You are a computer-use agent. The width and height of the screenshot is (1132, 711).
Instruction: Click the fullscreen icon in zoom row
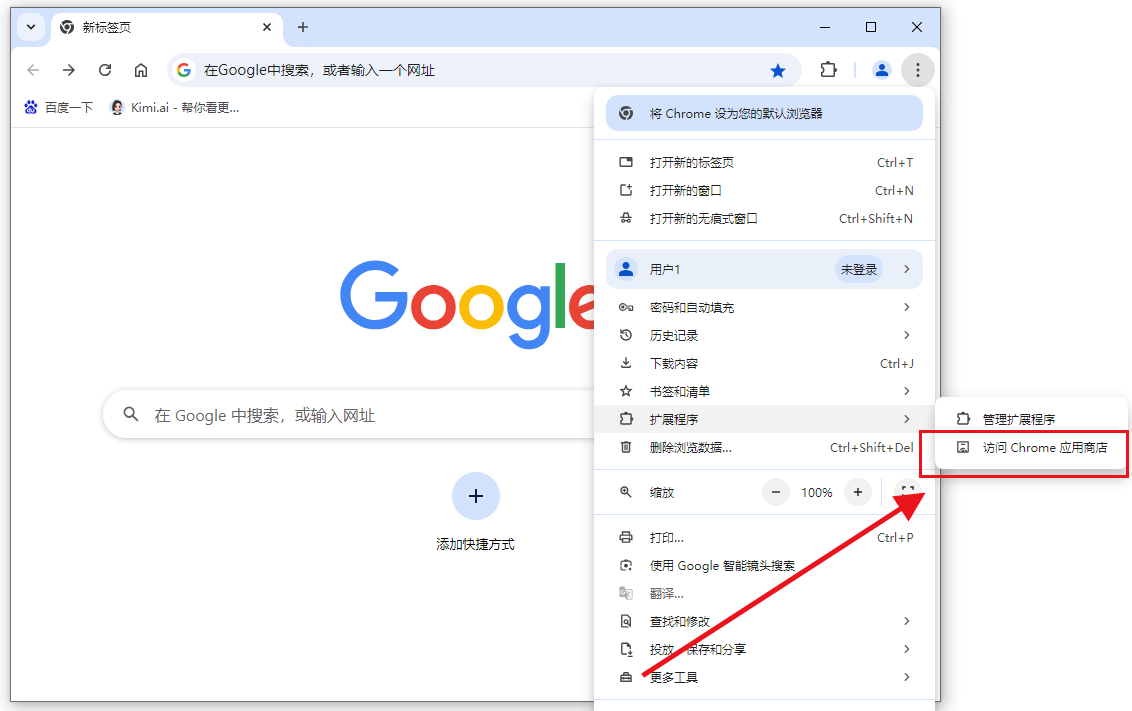click(x=907, y=492)
